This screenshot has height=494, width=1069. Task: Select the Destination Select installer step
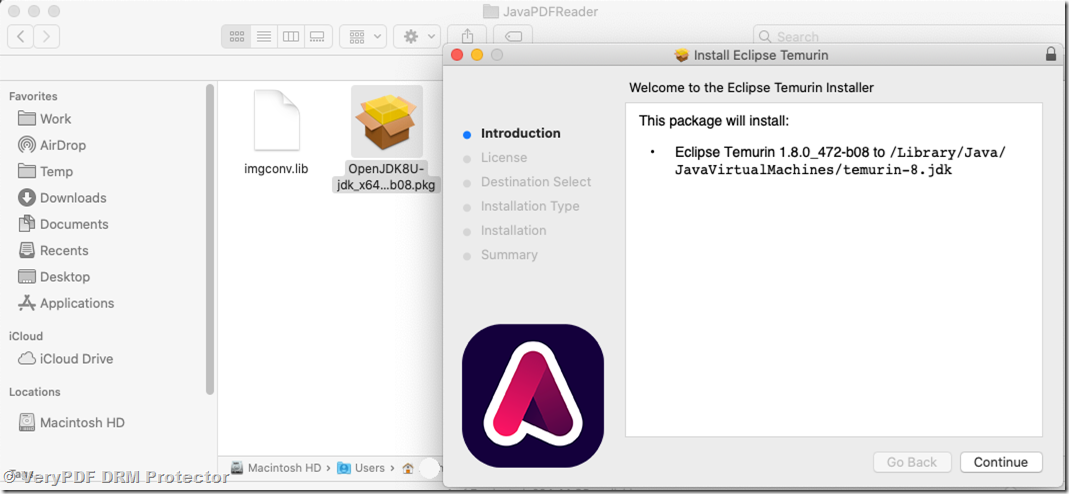click(x=536, y=182)
